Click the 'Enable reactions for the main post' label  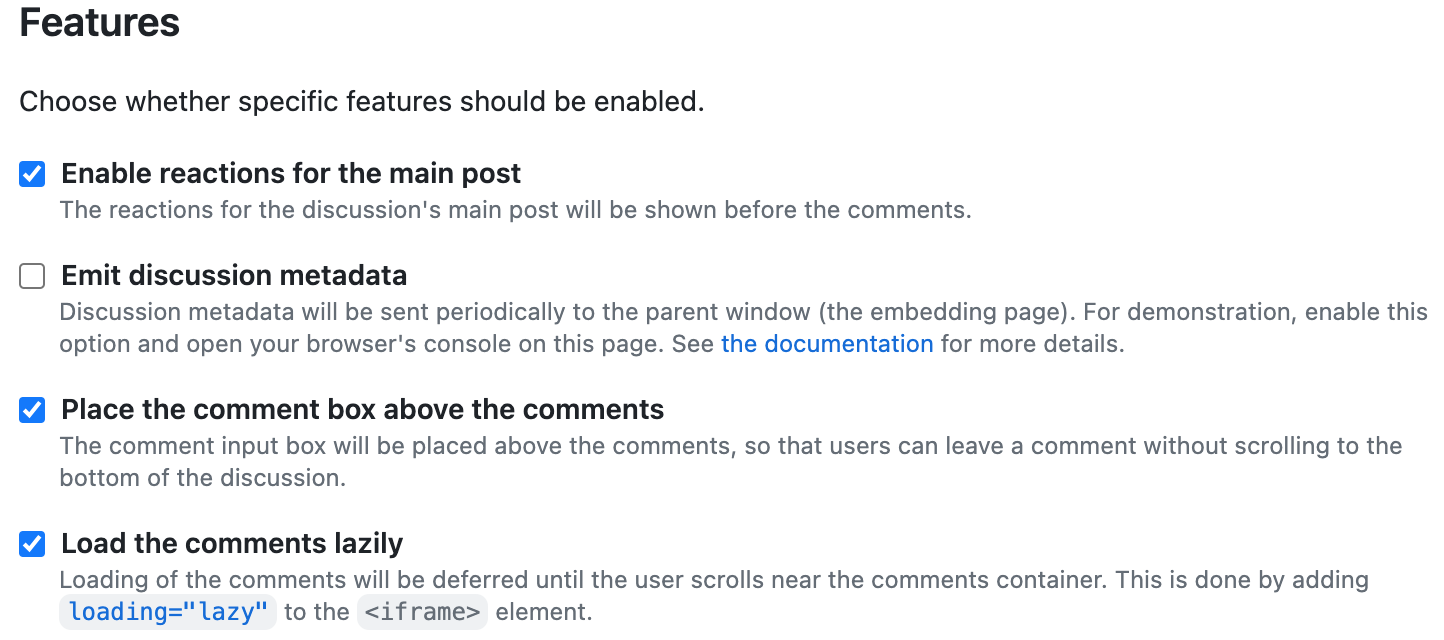point(291,174)
